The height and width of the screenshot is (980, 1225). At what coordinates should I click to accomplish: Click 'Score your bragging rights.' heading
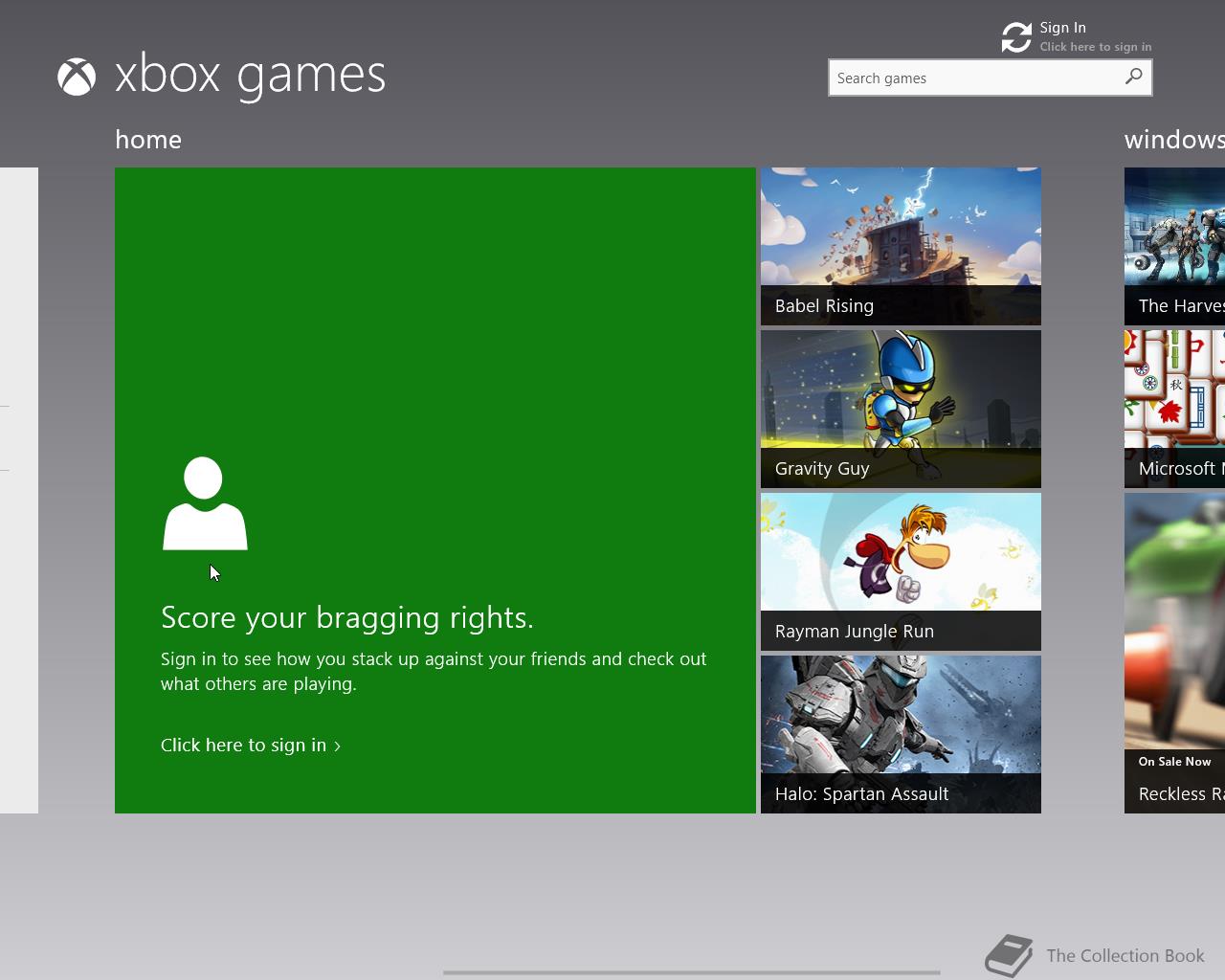pos(347,617)
